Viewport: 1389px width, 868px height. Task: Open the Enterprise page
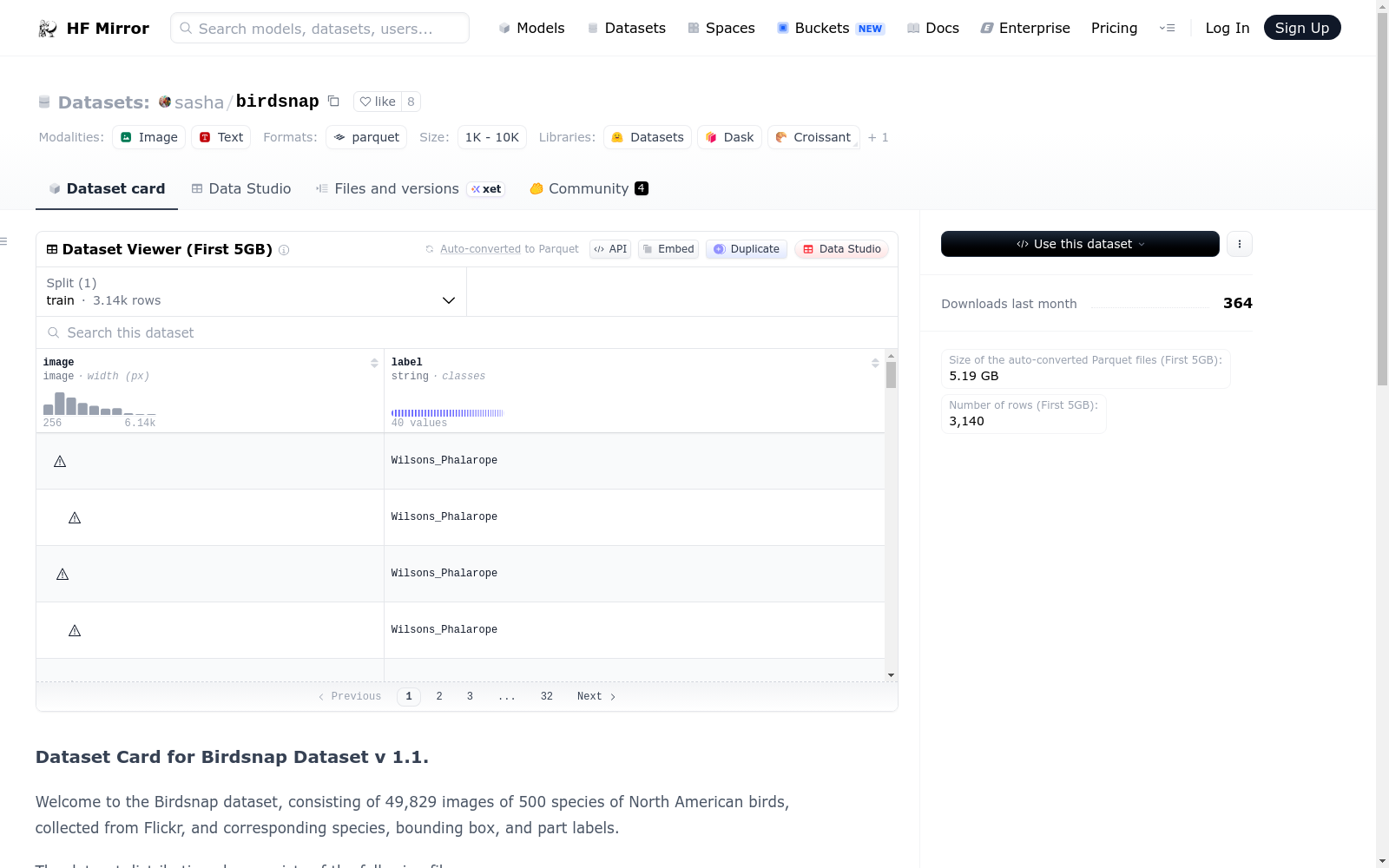pyautogui.click(x=1025, y=28)
